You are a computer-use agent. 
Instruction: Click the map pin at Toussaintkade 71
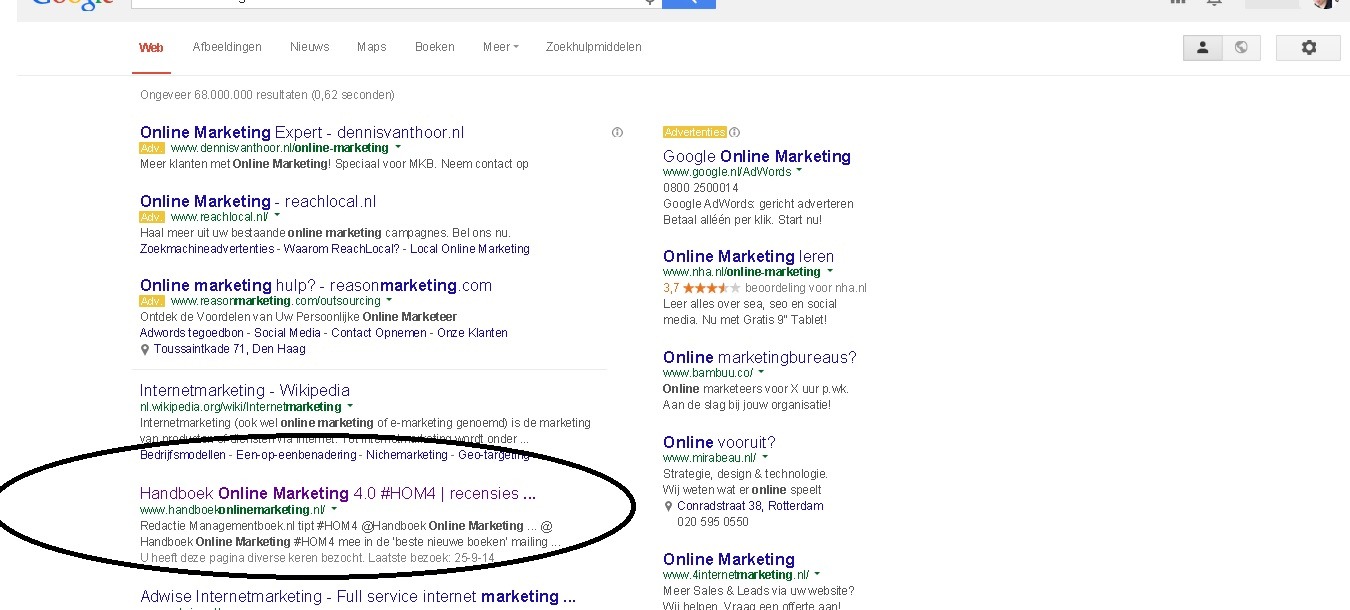pyautogui.click(x=145, y=350)
